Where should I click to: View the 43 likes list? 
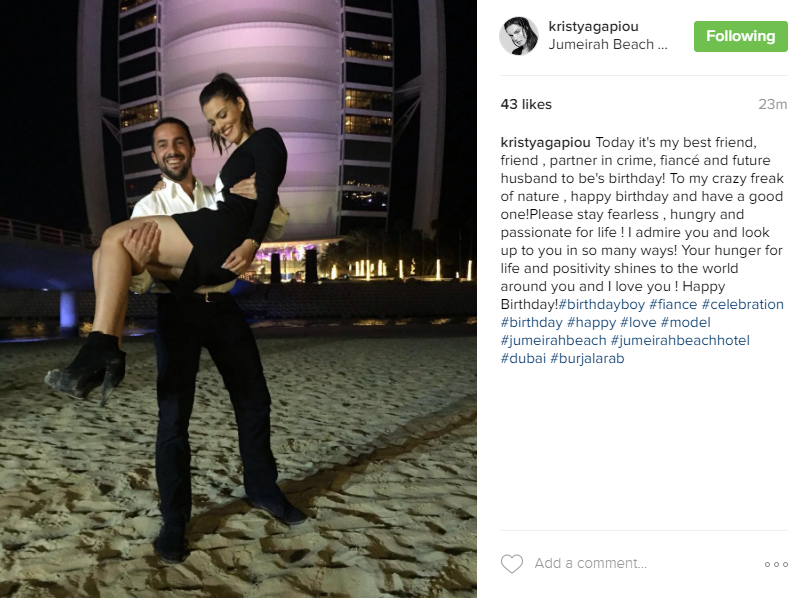coord(526,104)
